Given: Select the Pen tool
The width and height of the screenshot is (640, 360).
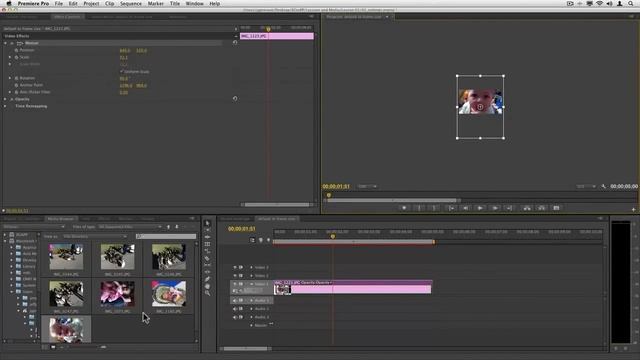Looking at the screenshot, I should coord(207,279).
